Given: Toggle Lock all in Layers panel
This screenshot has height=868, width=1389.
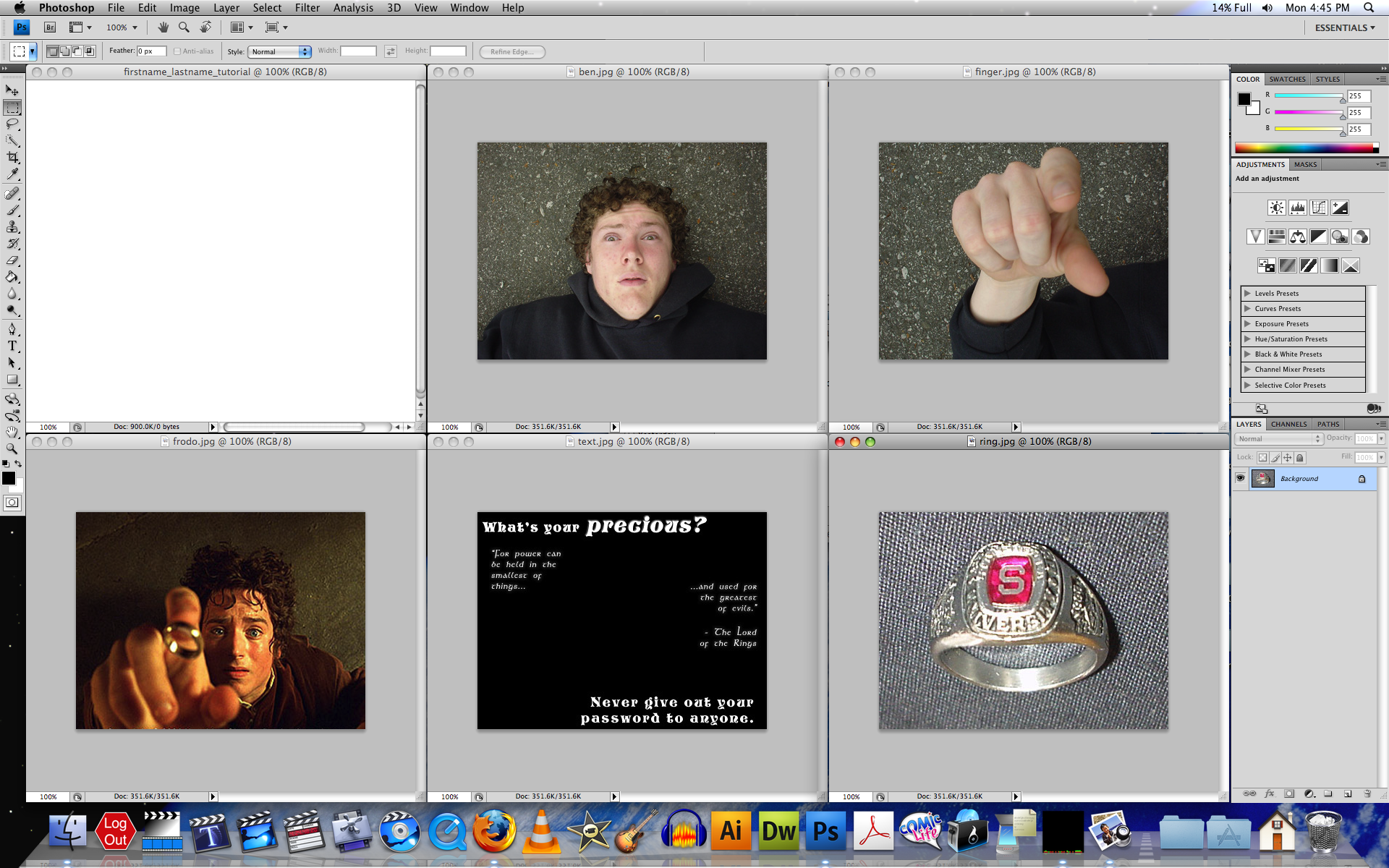Looking at the screenshot, I should click(1300, 458).
